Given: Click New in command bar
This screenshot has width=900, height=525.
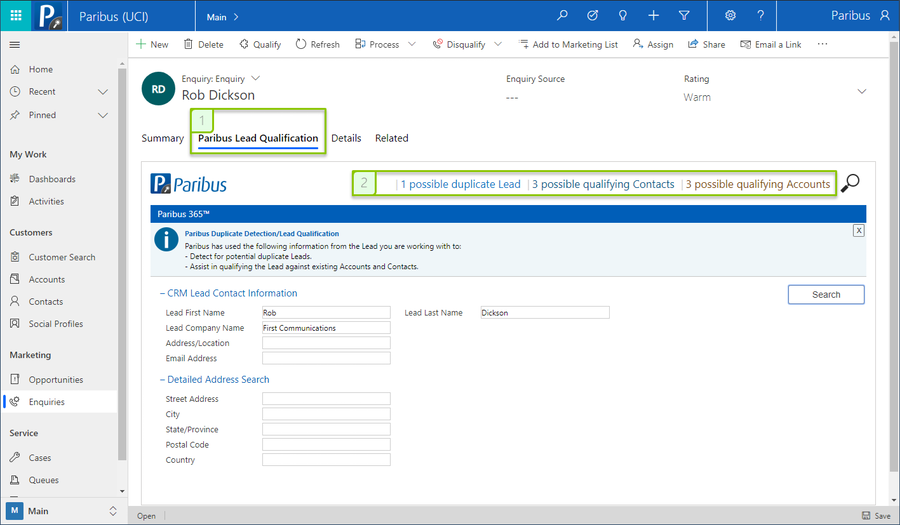Looking at the screenshot, I should 152,44.
